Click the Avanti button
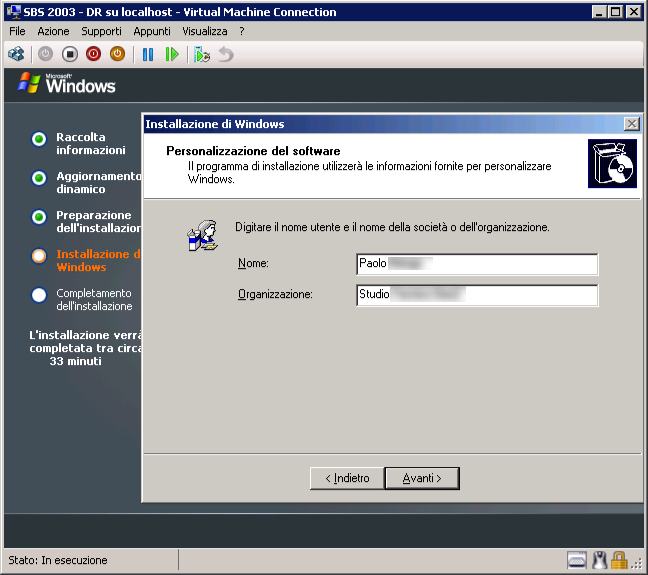 pyautogui.click(x=422, y=478)
